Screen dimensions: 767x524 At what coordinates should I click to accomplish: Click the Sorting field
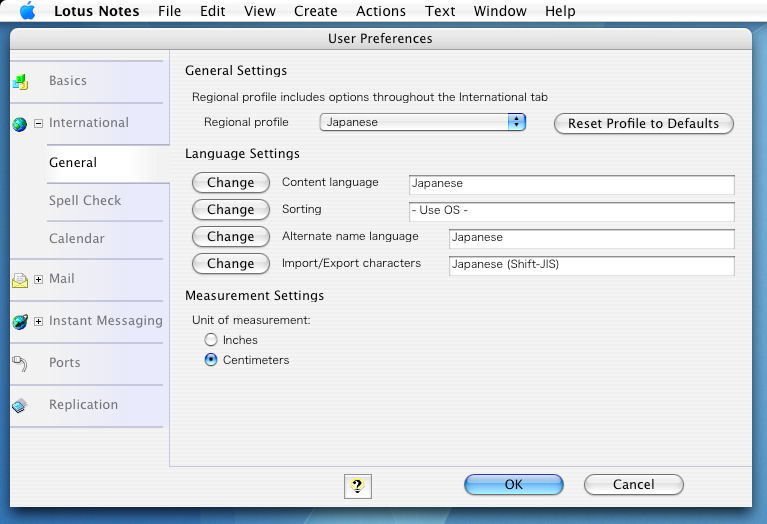tap(571, 211)
